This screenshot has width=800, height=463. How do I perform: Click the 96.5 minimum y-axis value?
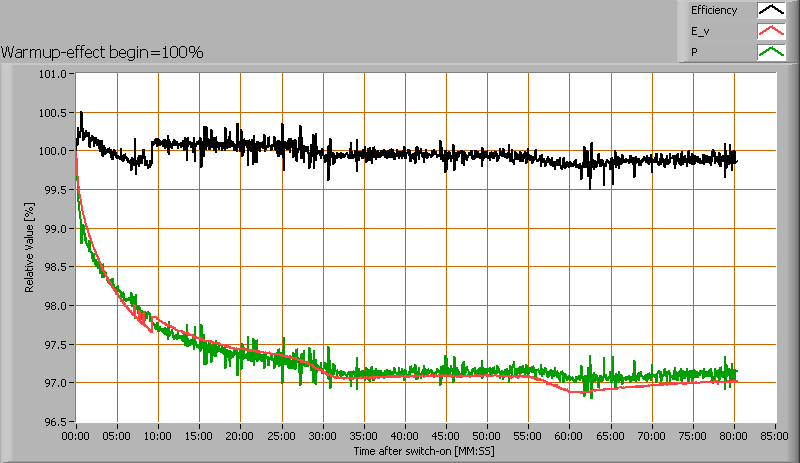pos(52,422)
